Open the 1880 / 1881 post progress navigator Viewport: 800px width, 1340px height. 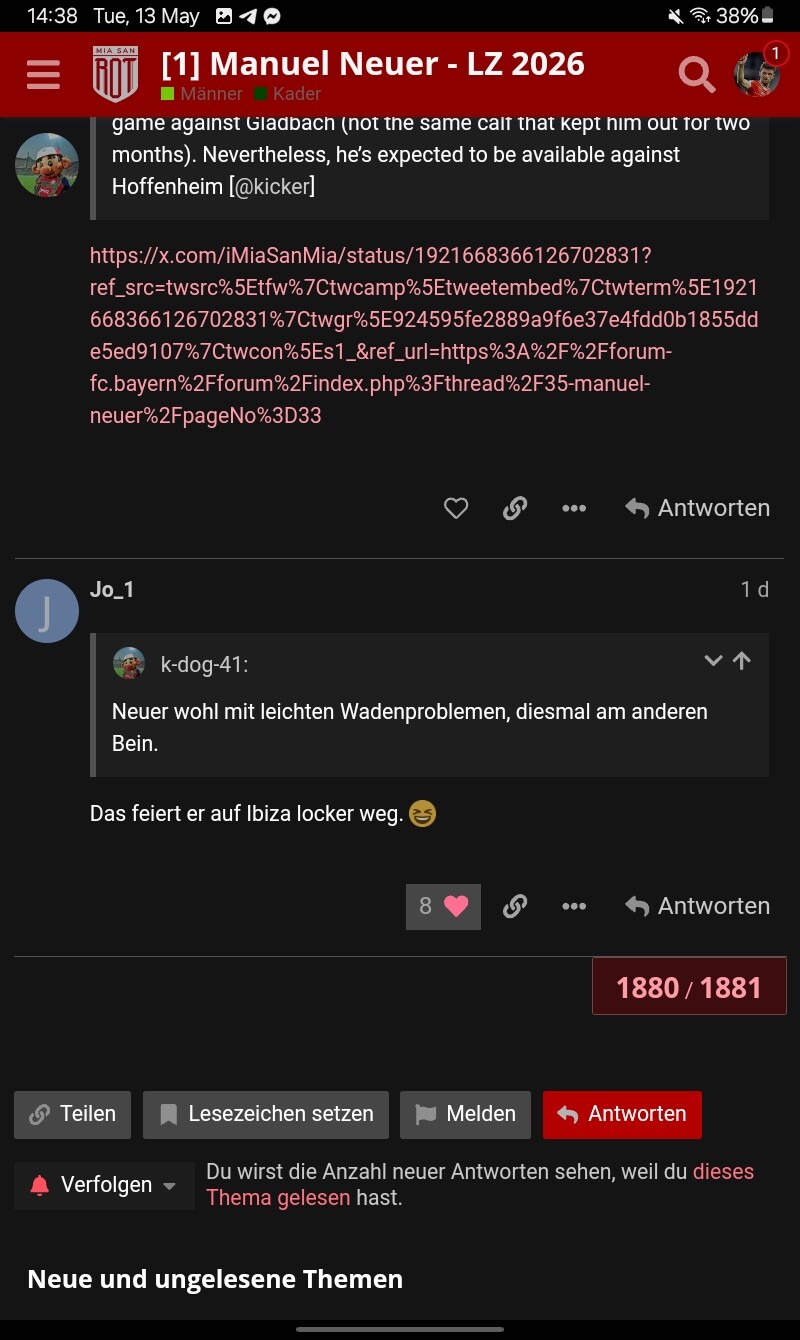[689, 987]
